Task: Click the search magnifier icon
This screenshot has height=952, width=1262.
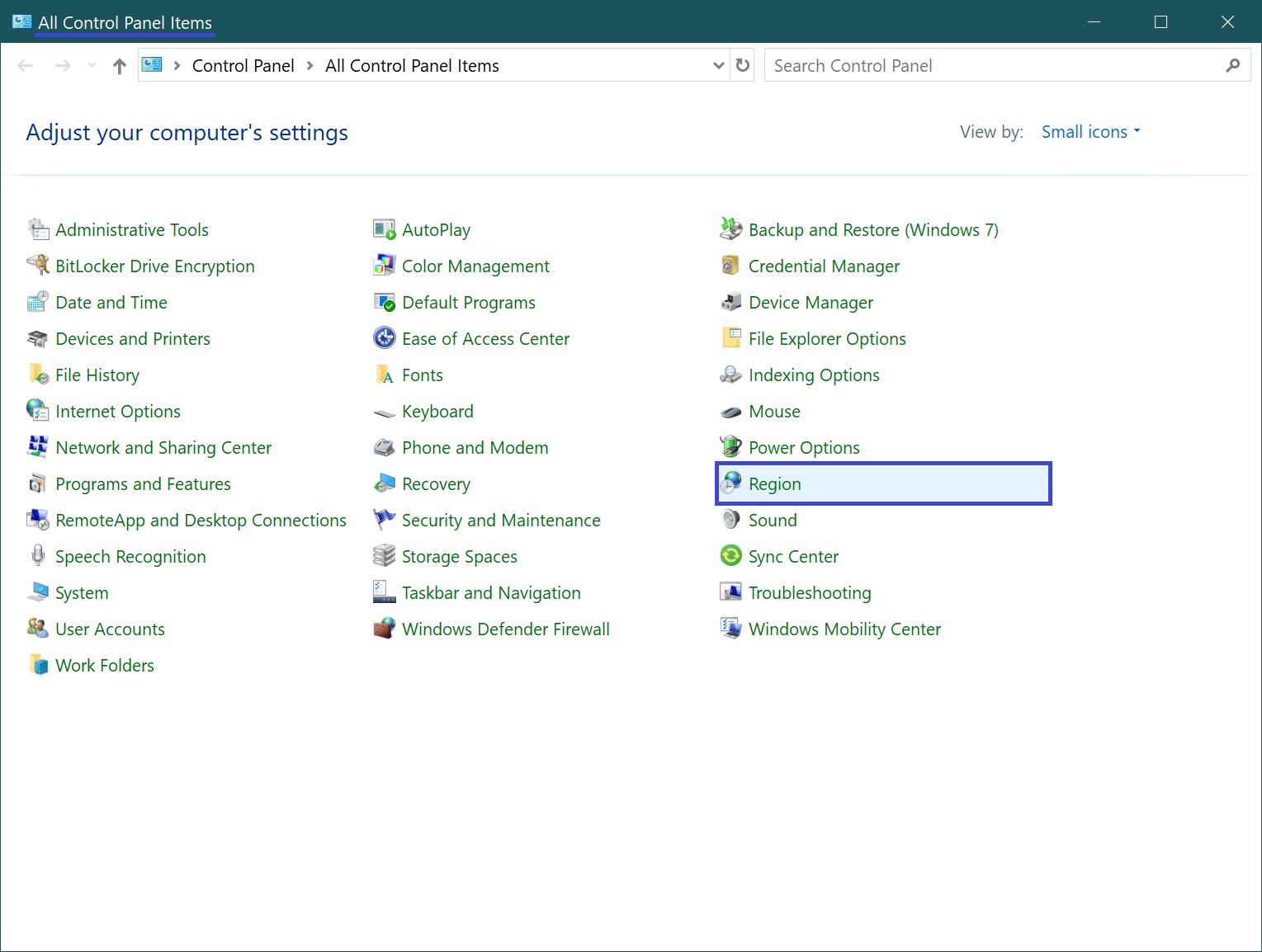Action: tap(1233, 65)
